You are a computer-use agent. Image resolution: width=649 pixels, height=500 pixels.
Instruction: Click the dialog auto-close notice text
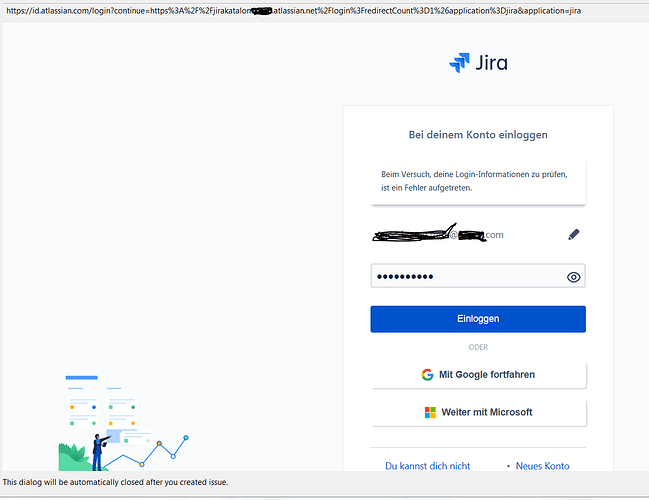pos(115,482)
